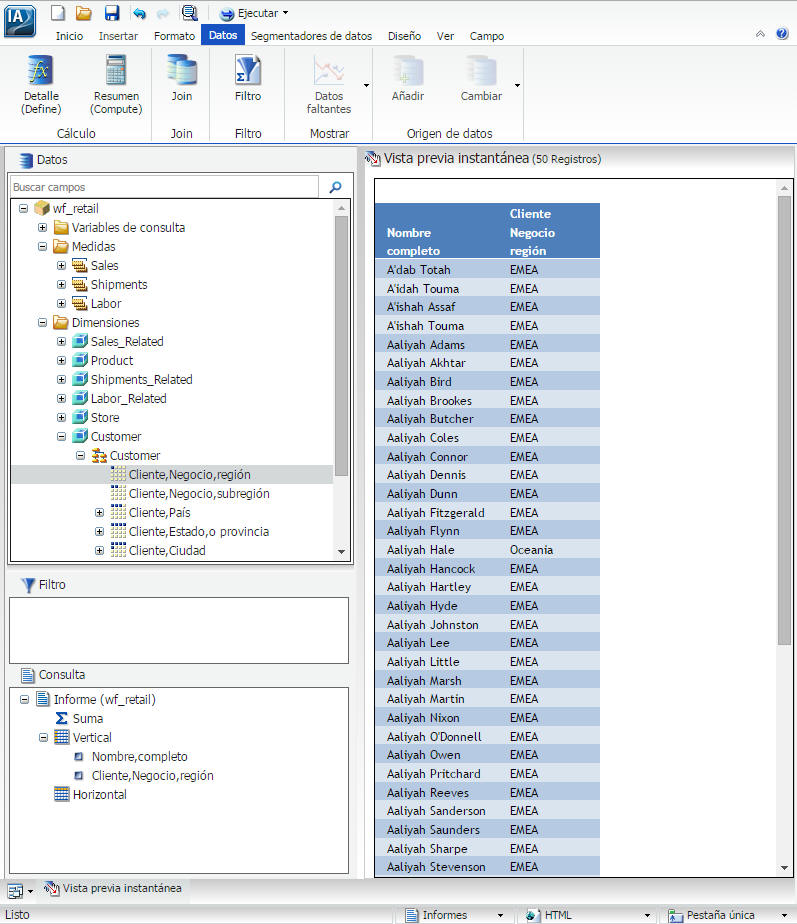The height and width of the screenshot is (924, 797).
Task: Expand the Cliente,País field
Action: coord(100,513)
